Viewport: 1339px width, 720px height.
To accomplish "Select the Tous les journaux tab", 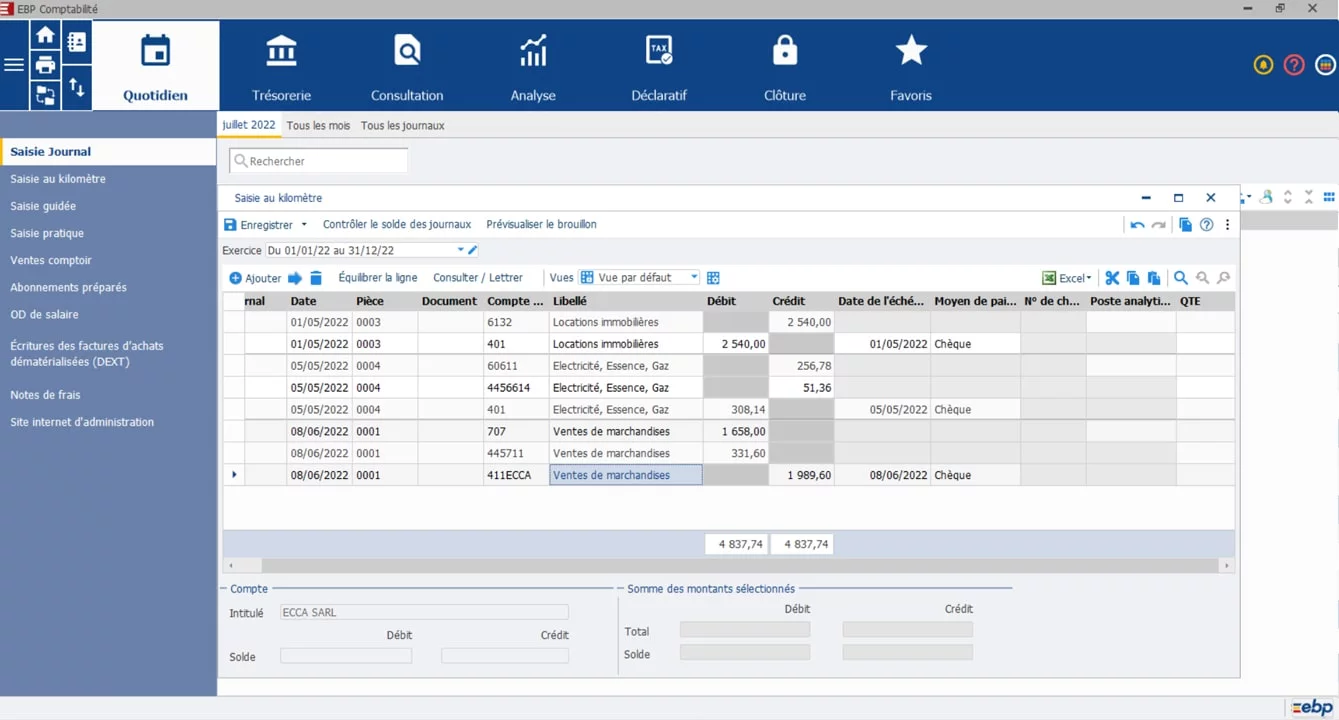I will click(402, 125).
